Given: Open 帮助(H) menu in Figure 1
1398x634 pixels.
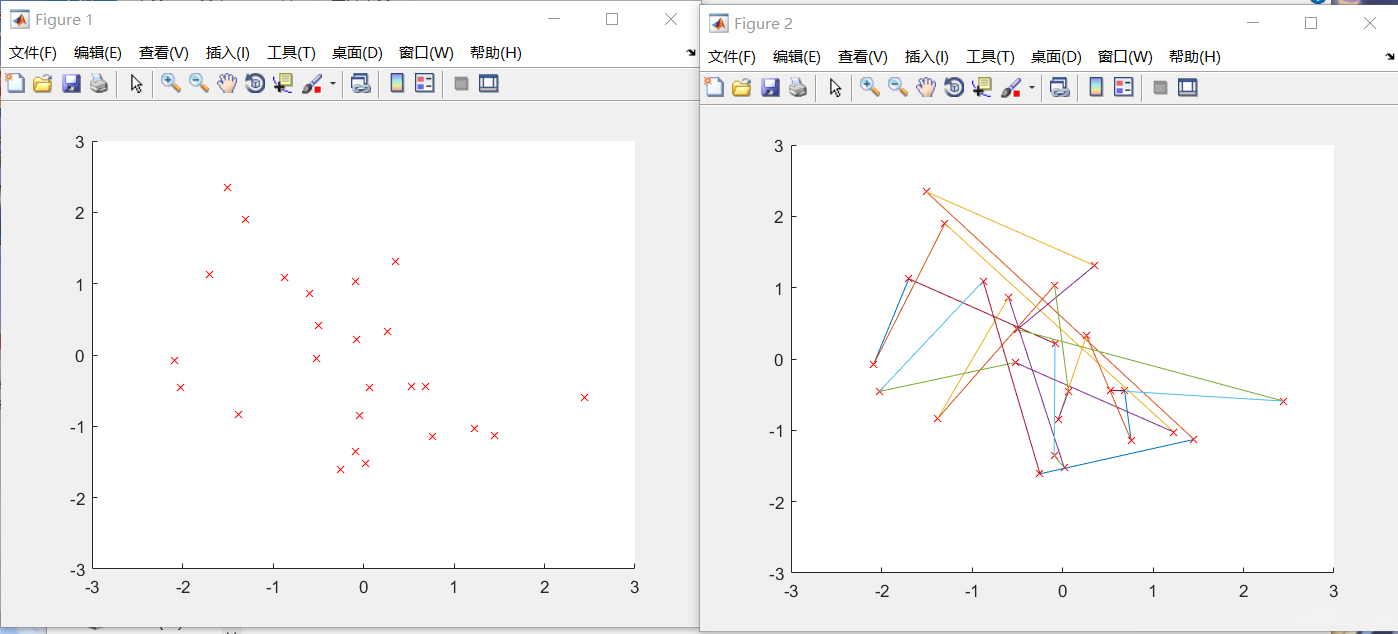Looking at the screenshot, I should coord(496,53).
